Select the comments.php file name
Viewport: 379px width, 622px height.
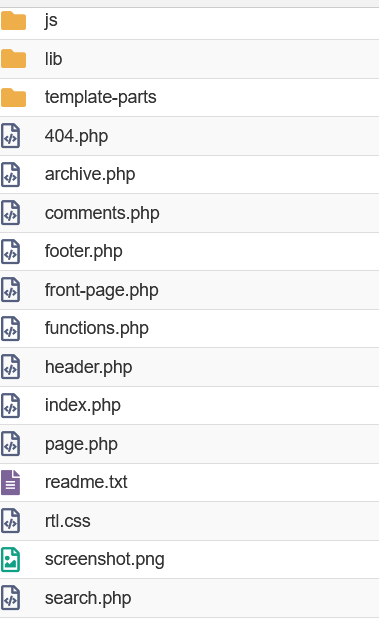pos(102,213)
